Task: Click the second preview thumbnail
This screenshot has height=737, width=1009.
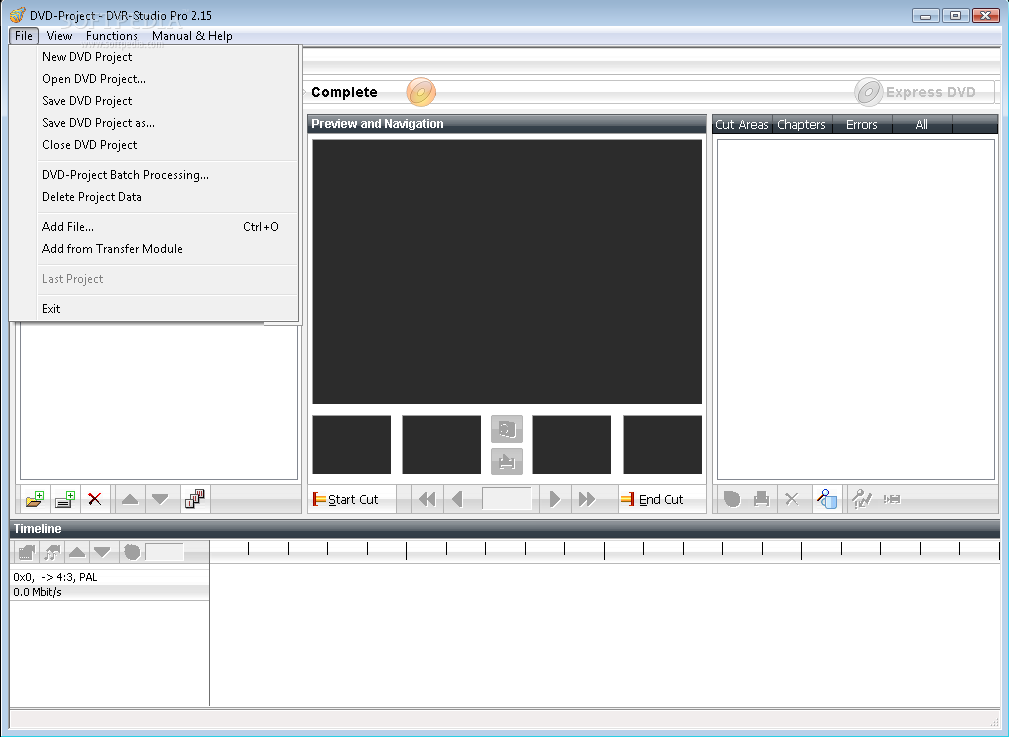Action: pyautogui.click(x=441, y=445)
